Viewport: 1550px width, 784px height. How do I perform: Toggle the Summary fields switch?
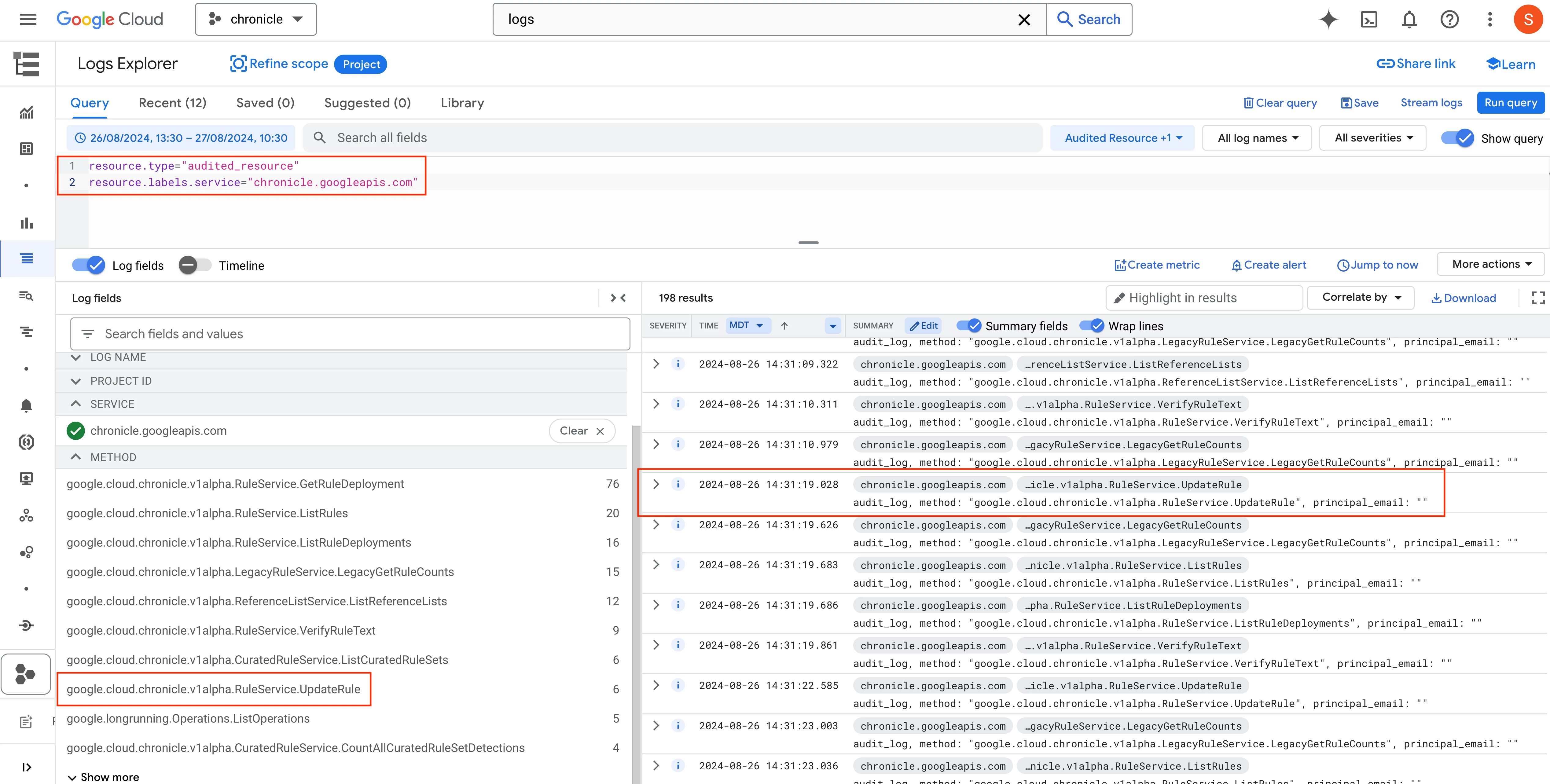(969, 325)
